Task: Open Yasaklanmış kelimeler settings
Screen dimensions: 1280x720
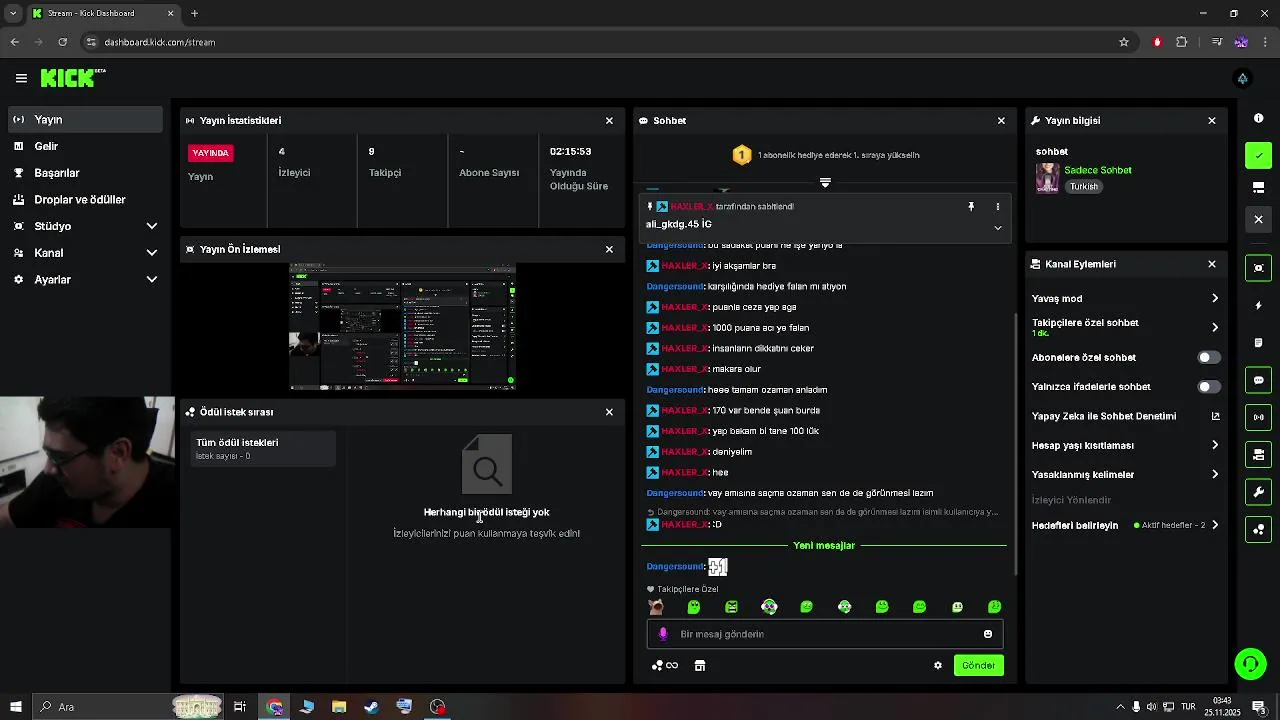Action: pos(1125,474)
